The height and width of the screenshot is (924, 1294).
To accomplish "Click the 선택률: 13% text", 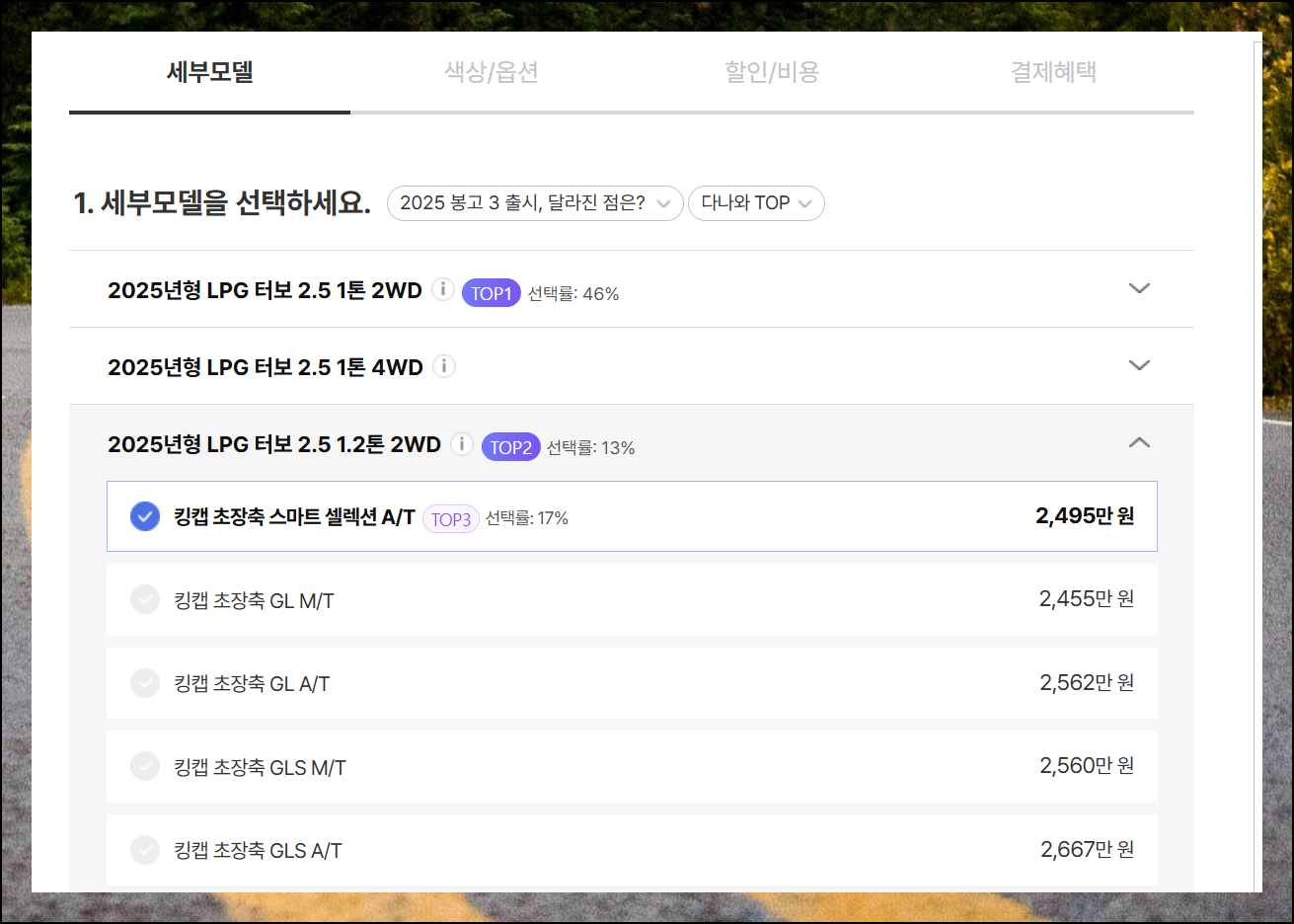I will pyautogui.click(x=591, y=448).
